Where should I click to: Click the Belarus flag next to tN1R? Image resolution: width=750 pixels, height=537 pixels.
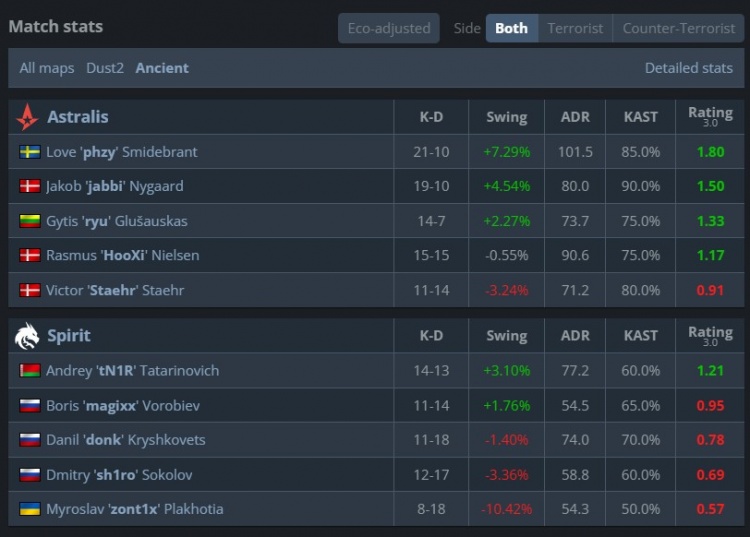click(30, 371)
